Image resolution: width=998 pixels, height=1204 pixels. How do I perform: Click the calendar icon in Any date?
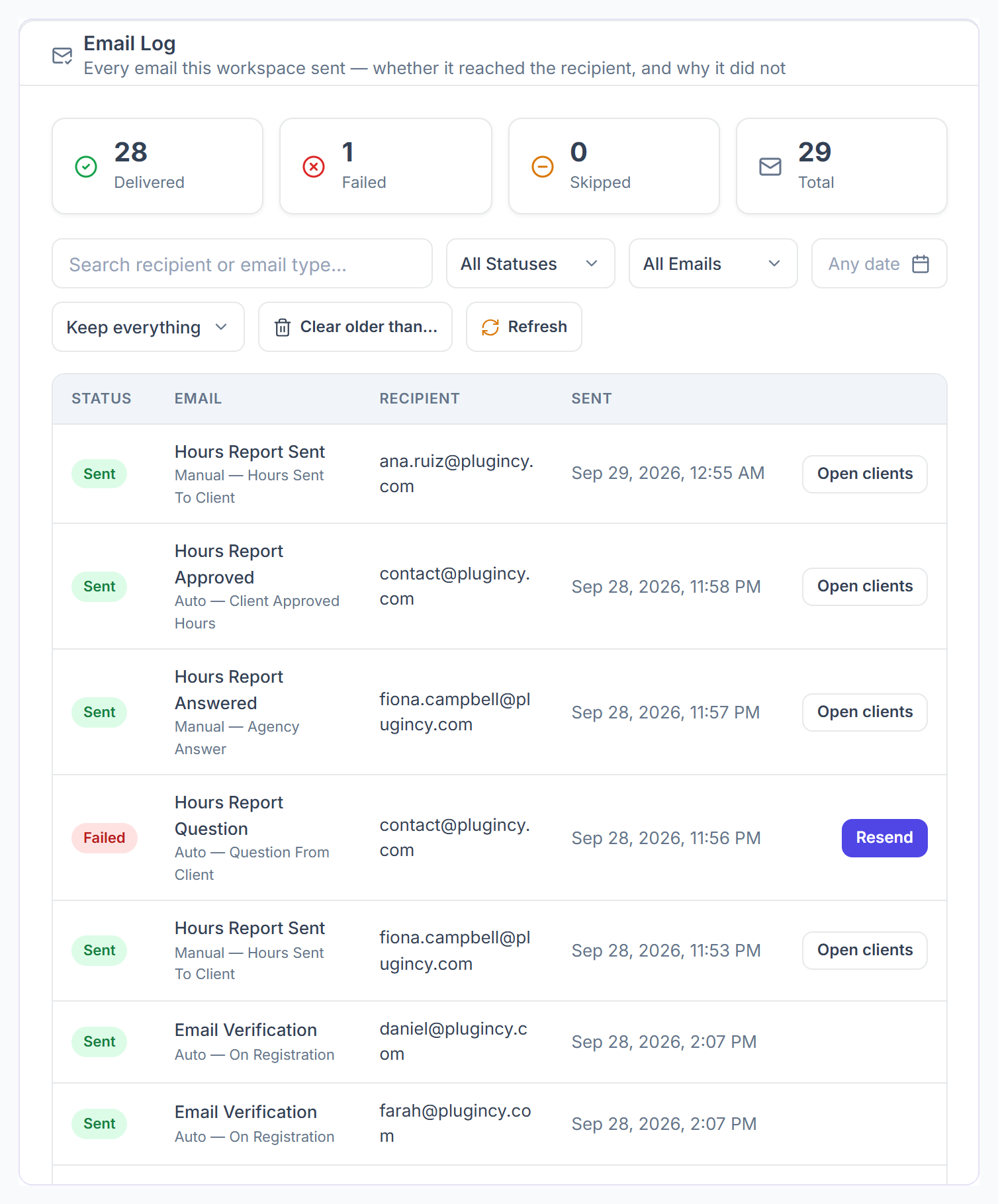pos(921,264)
